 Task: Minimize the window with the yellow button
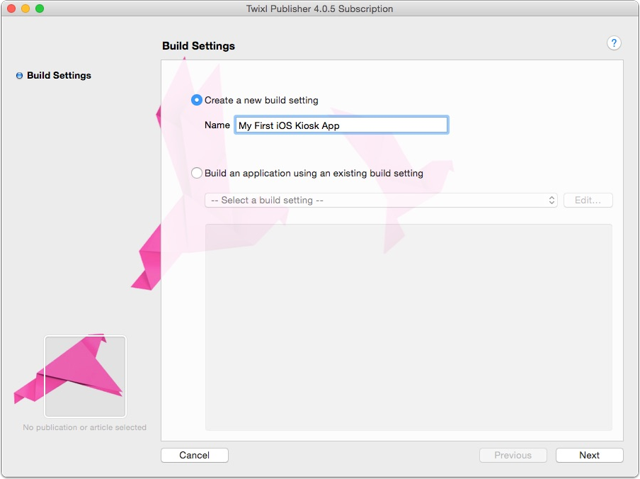25,9
